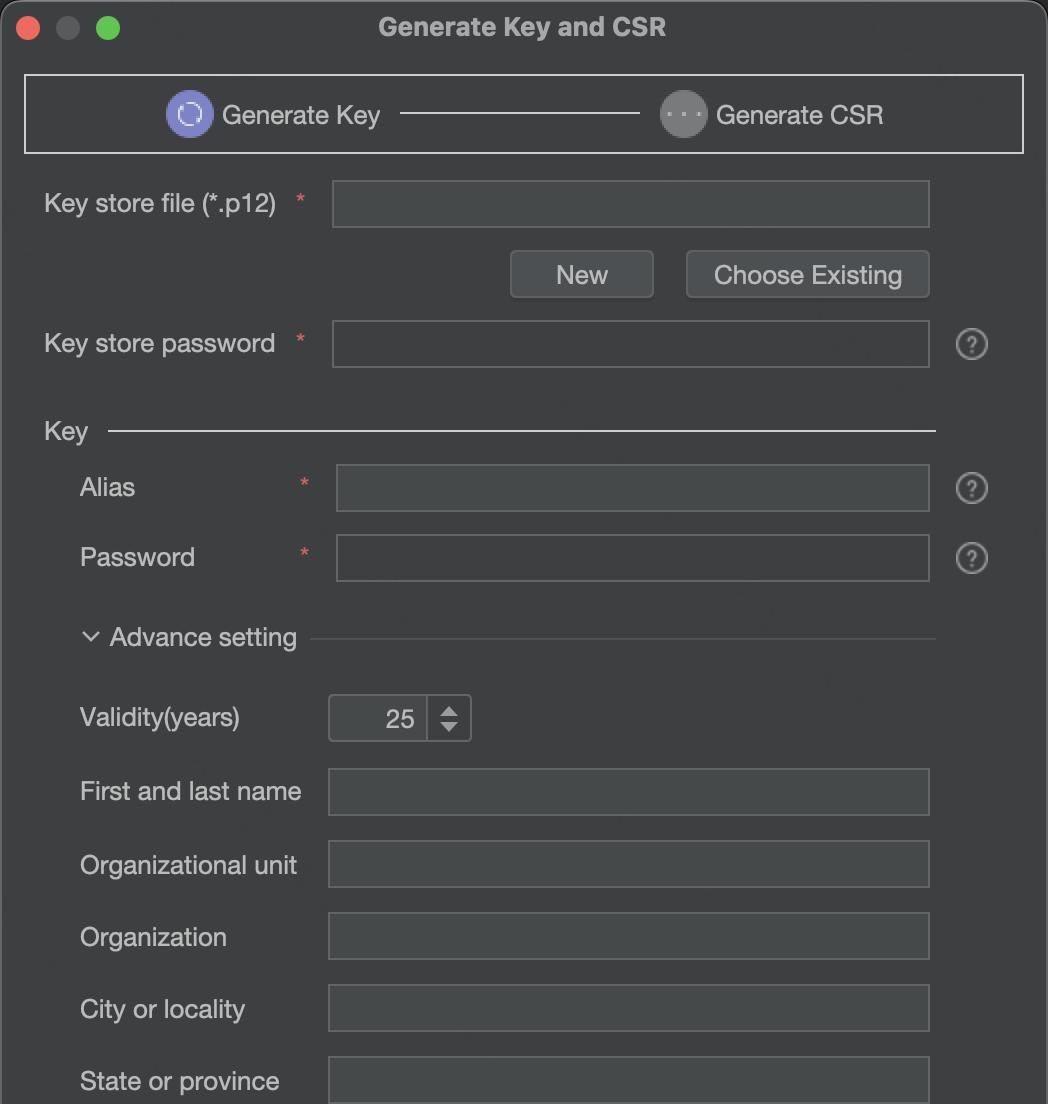Decrease Validity years with down arrow
This screenshot has width=1048, height=1104.
[x=449, y=726]
